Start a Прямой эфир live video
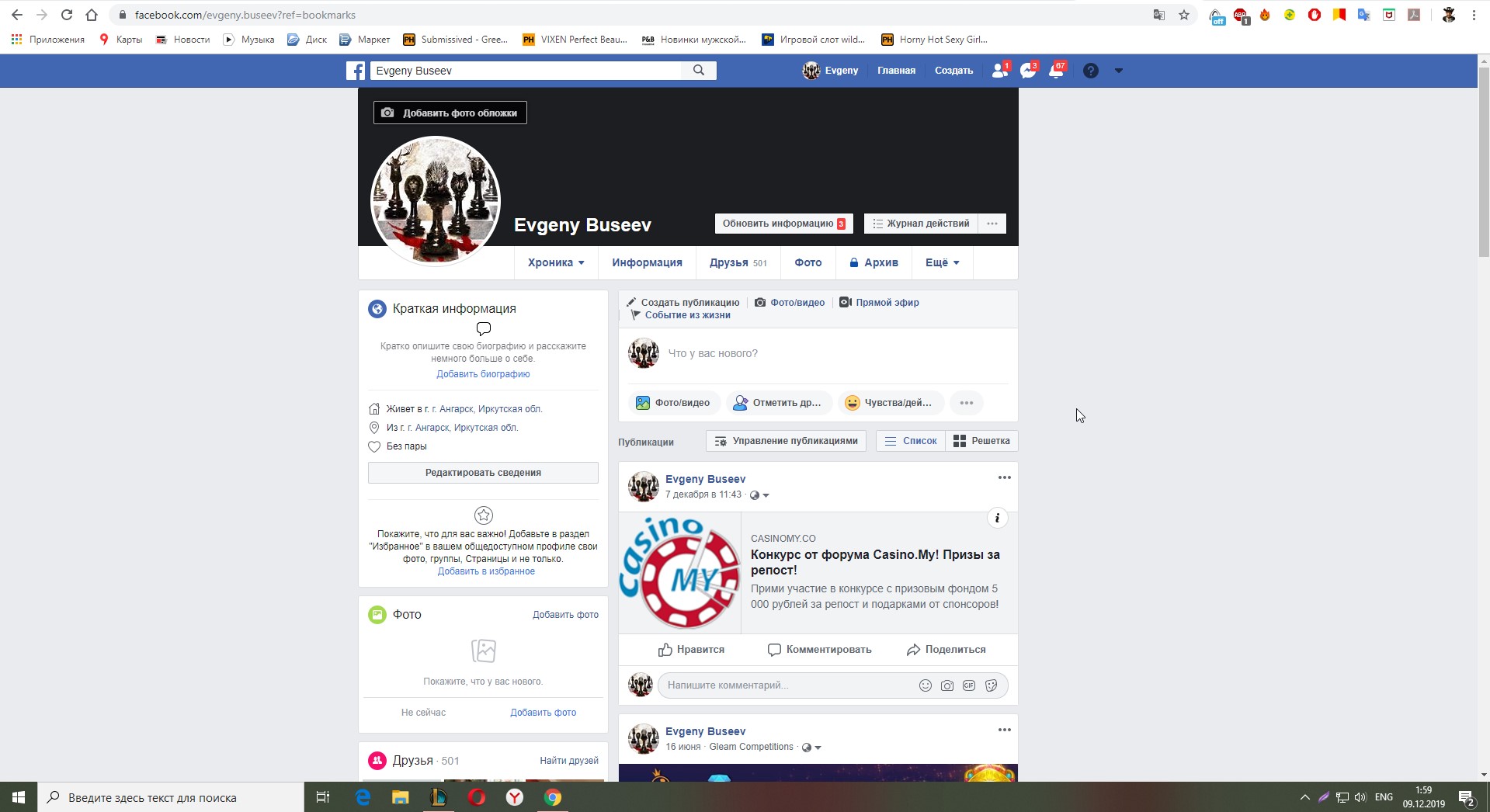Image resolution: width=1490 pixels, height=812 pixels. (879, 303)
